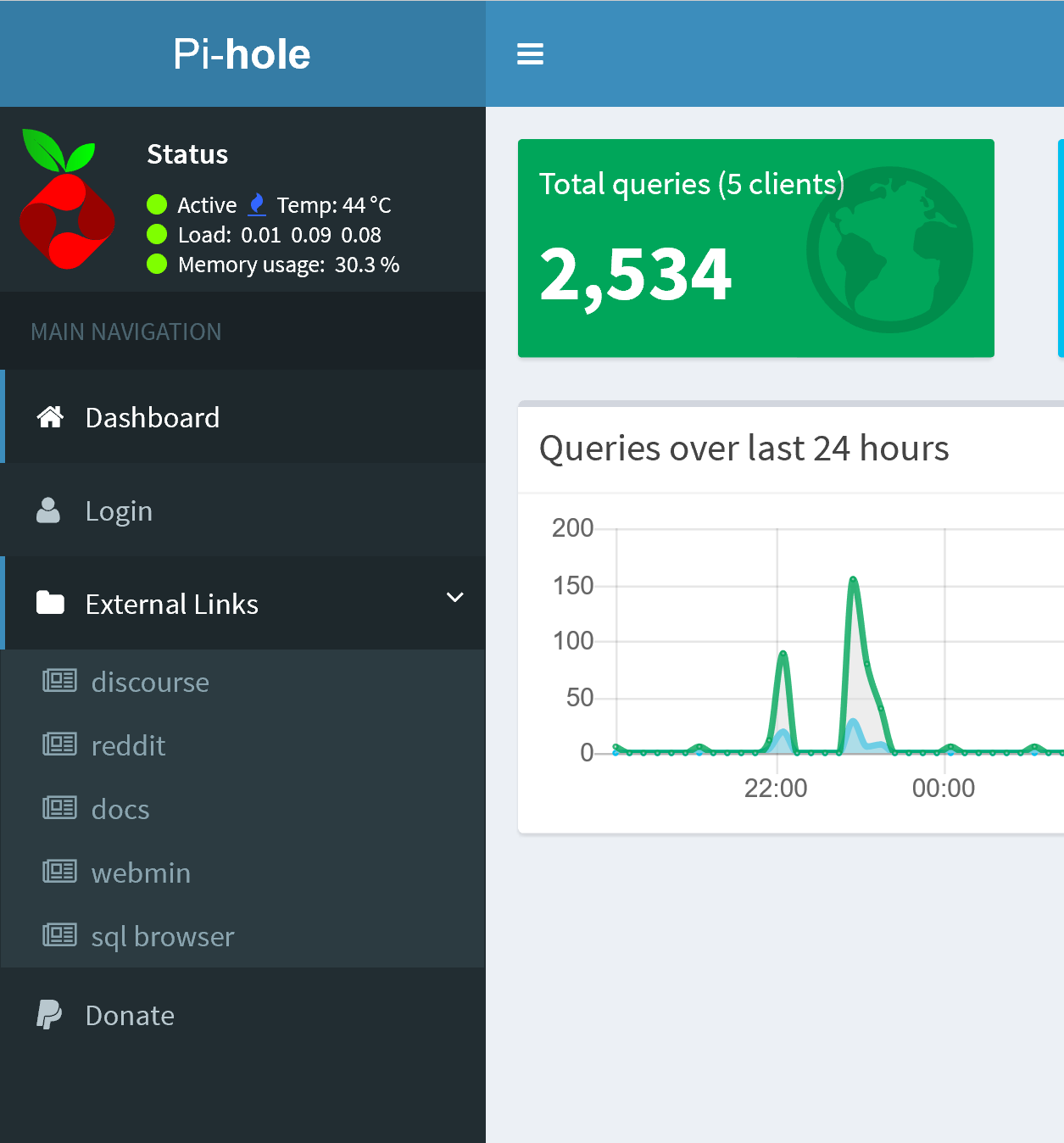The image size is (1064, 1143).
Task: Collapse External Links using the chevron
Action: (455, 598)
